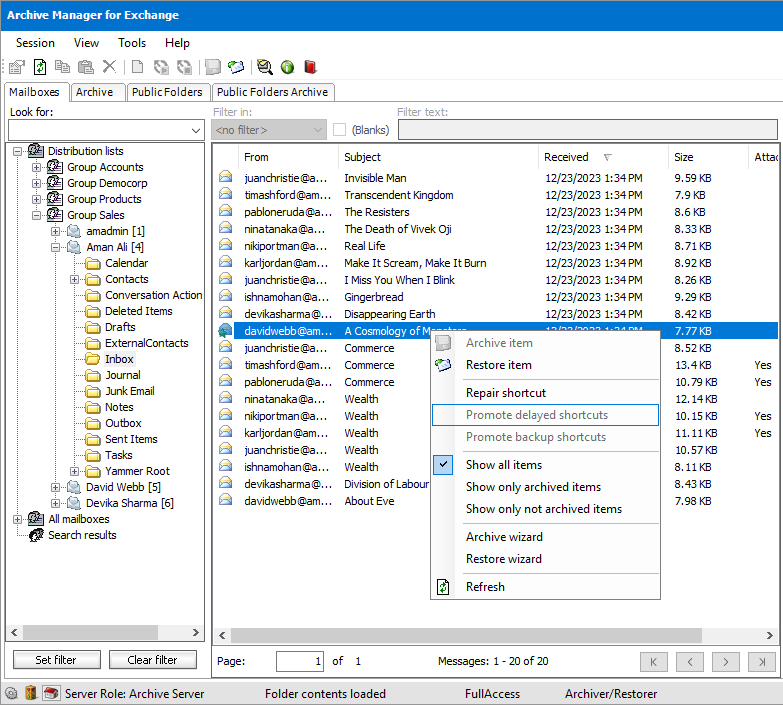Collapse the Aman Ali [4] mailbox

click(x=55, y=247)
